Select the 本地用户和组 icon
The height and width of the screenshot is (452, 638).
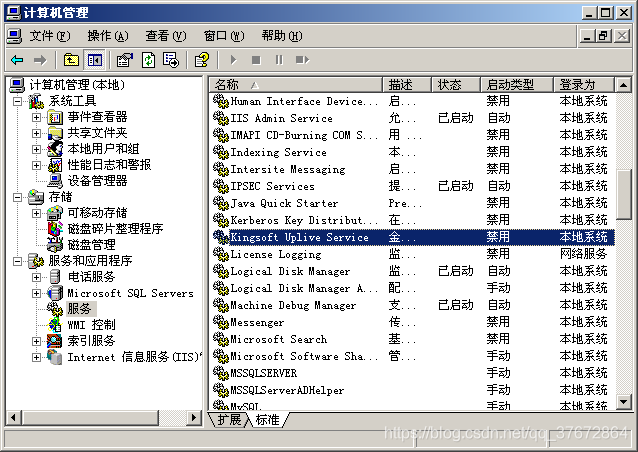(x=55, y=149)
